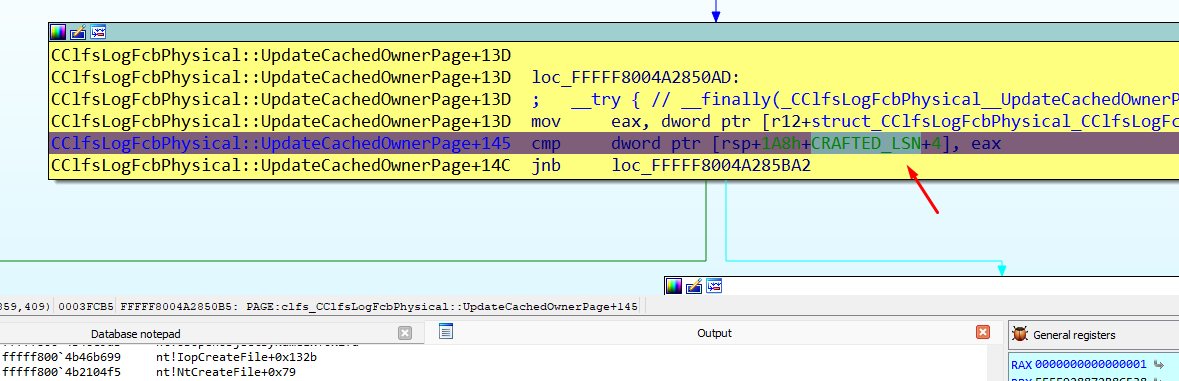Click the General registers bug icon

pos(1020,334)
